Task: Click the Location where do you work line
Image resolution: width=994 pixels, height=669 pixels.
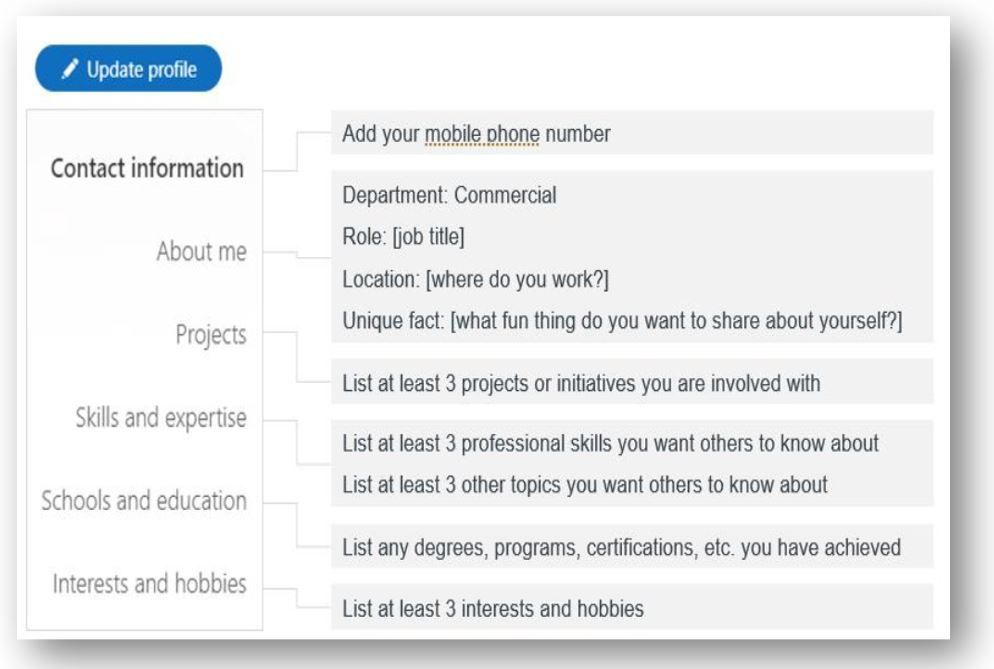Action: (475, 279)
